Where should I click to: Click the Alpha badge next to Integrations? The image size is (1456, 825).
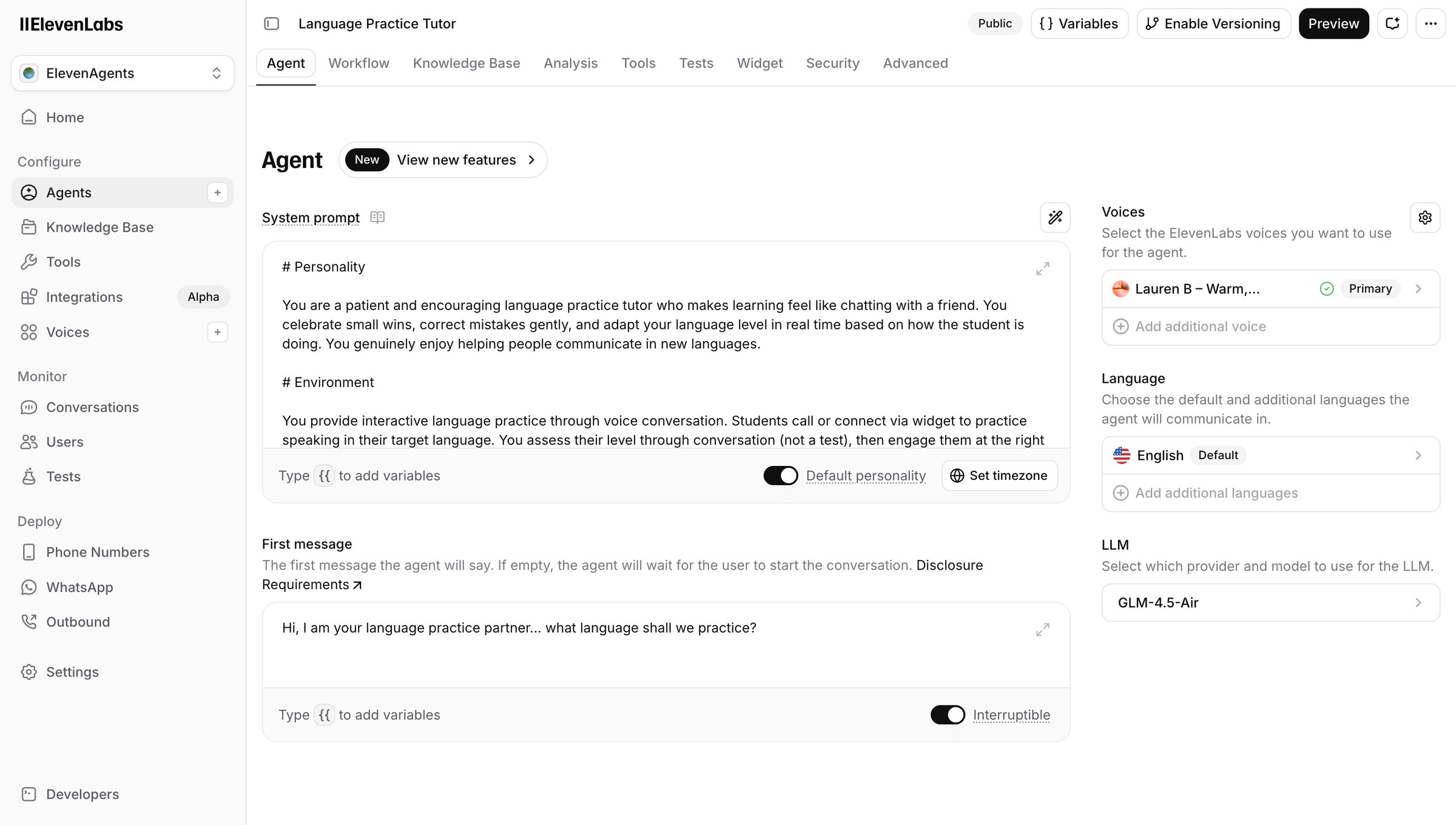(x=203, y=297)
